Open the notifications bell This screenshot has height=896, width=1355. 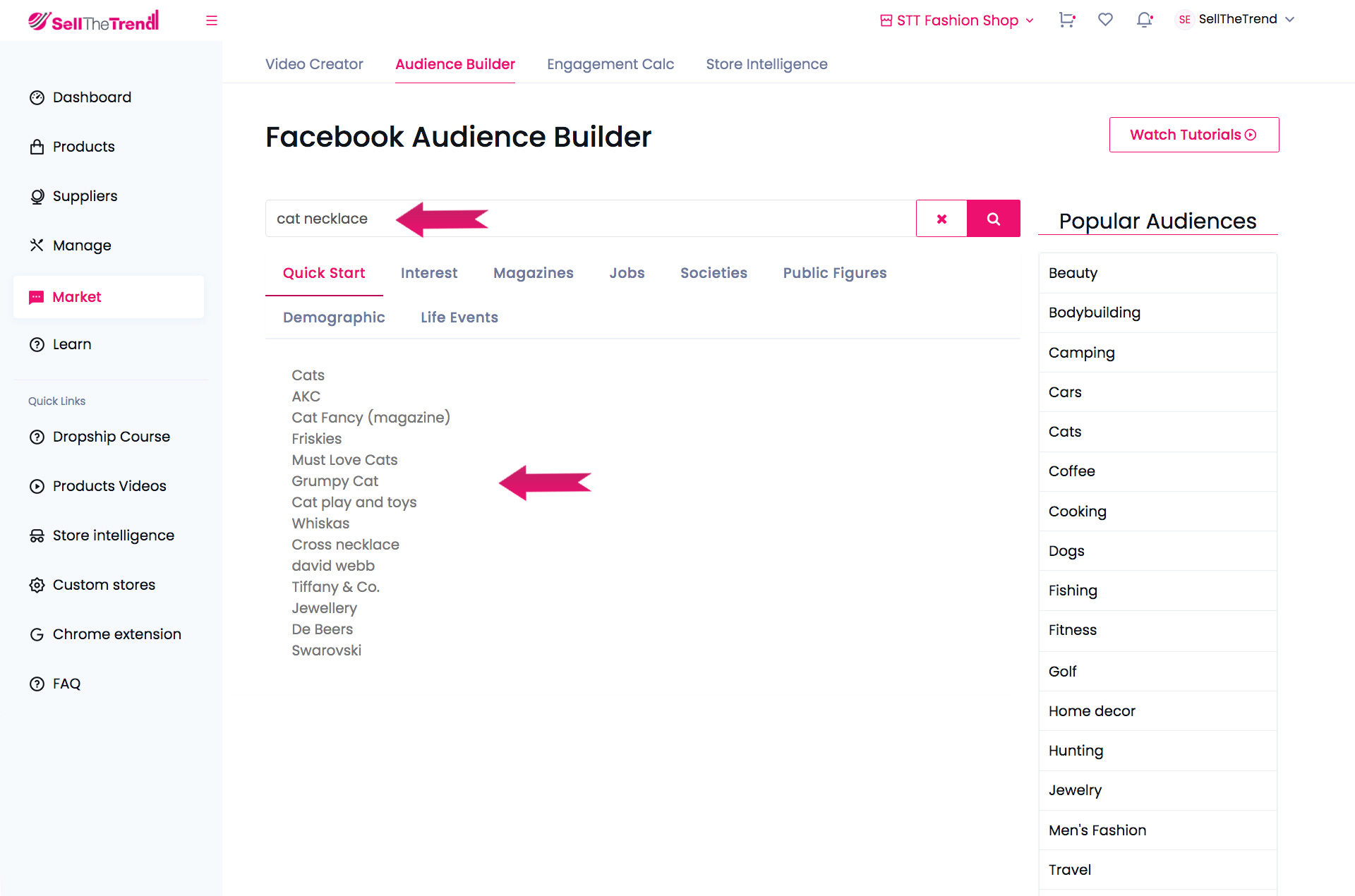click(x=1144, y=20)
